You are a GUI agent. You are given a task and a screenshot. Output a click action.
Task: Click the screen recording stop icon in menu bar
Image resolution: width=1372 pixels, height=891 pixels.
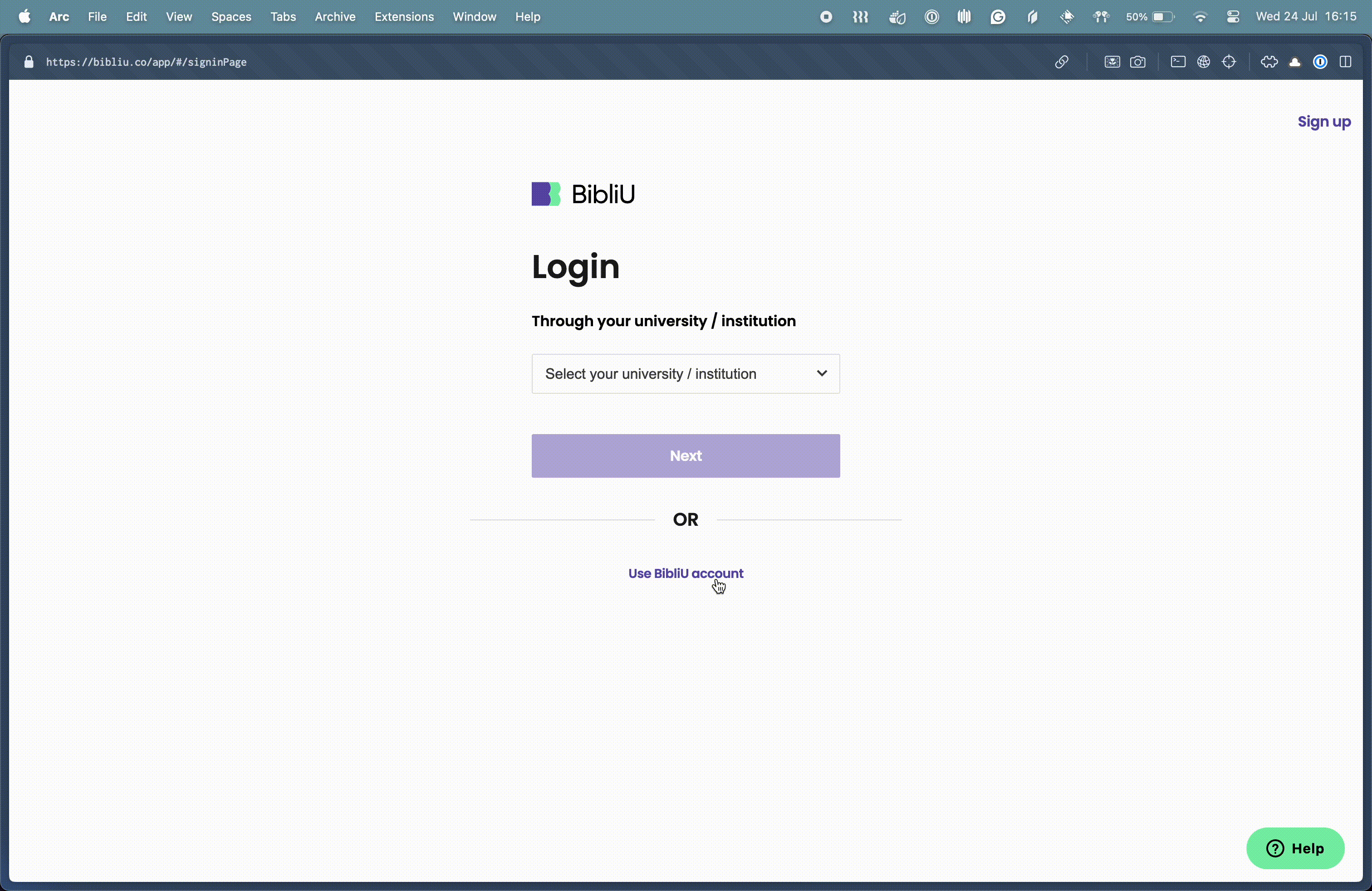coord(825,17)
